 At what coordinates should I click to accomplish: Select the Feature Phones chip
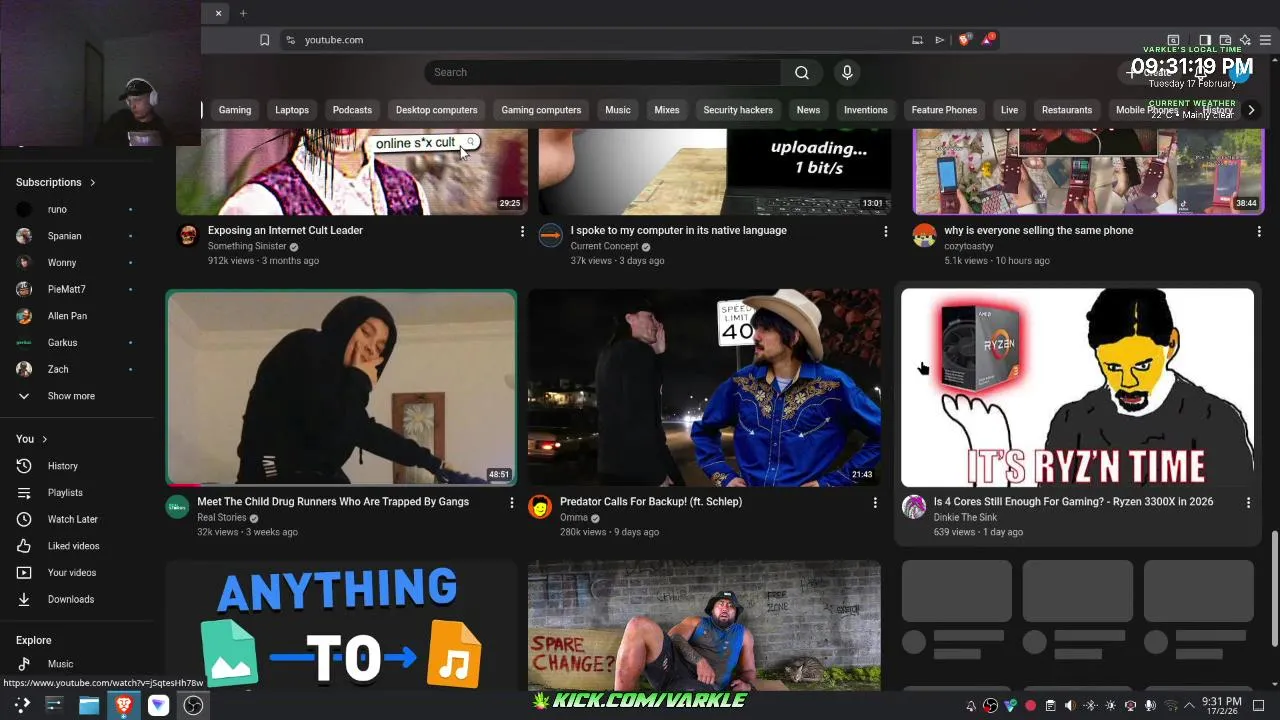point(944,110)
